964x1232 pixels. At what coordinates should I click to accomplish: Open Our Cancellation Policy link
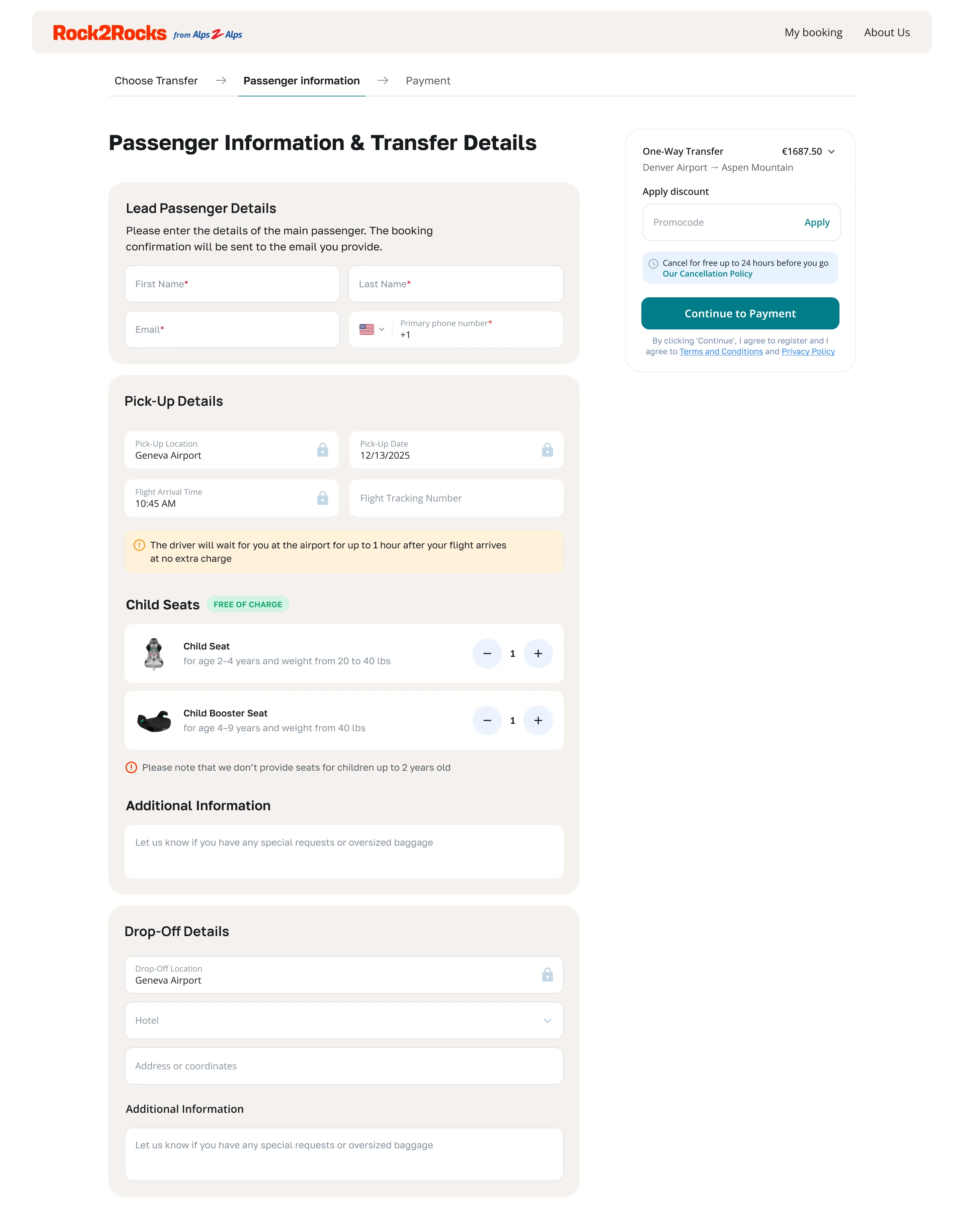tap(707, 274)
